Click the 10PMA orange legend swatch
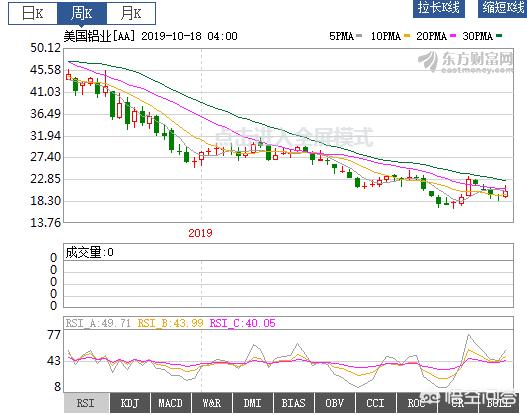 (x=407, y=36)
